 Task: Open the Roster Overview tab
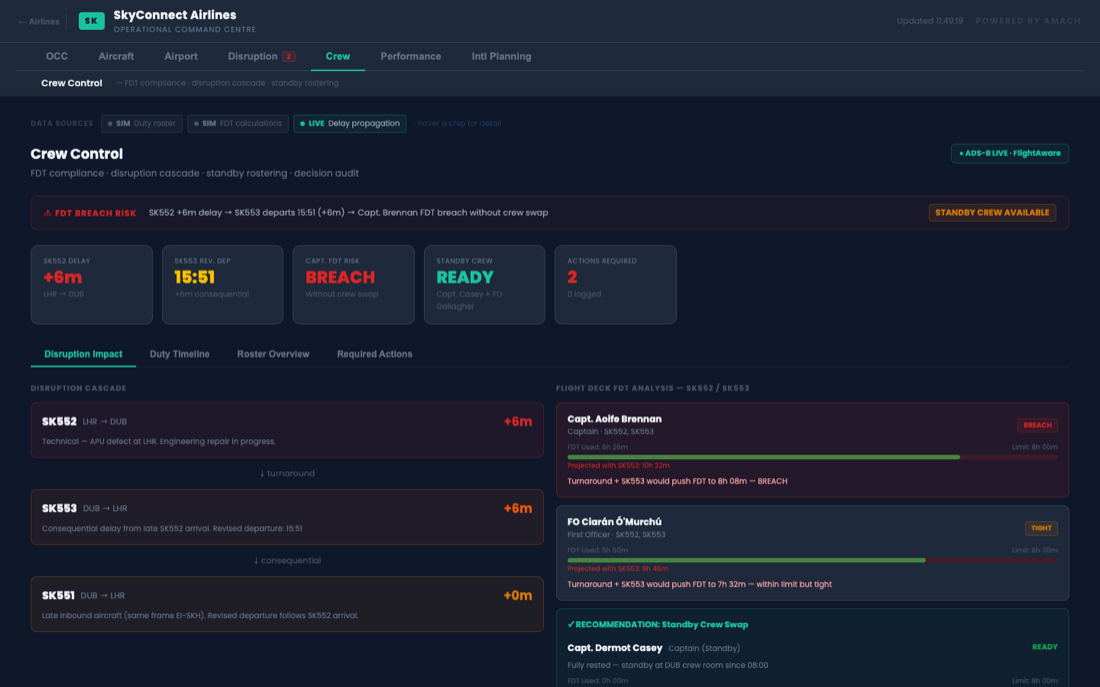[x=273, y=354]
